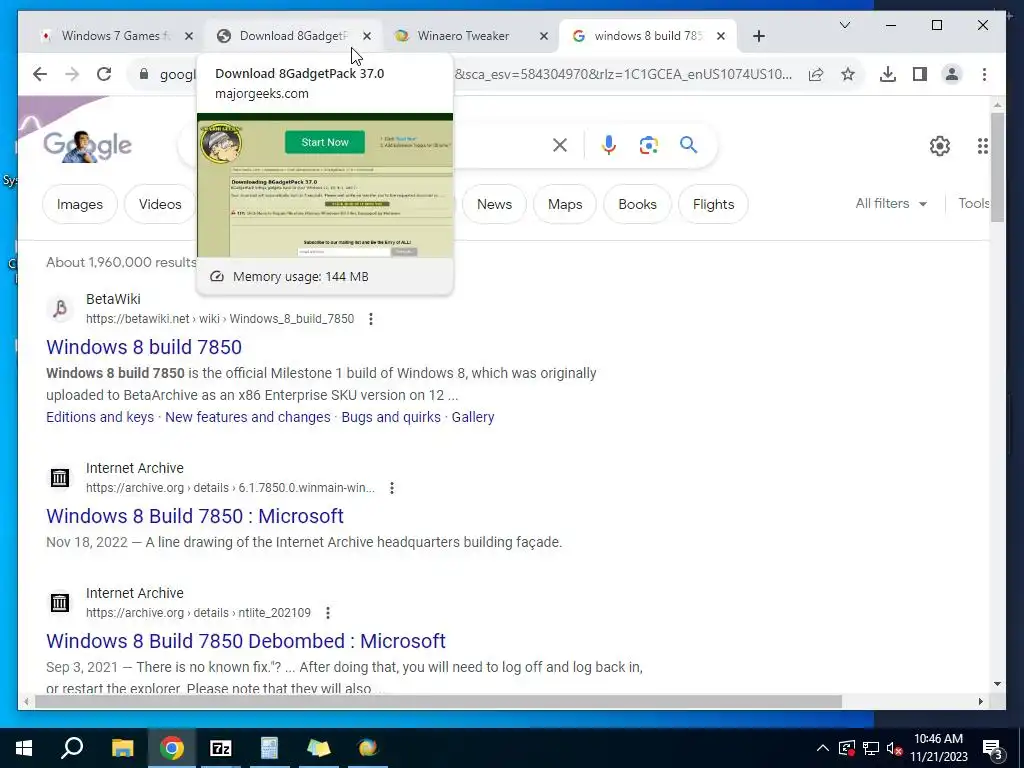Open new tab with plus button
Viewport: 1024px width, 768px height.
pyautogui.click(x=758, y=36)
